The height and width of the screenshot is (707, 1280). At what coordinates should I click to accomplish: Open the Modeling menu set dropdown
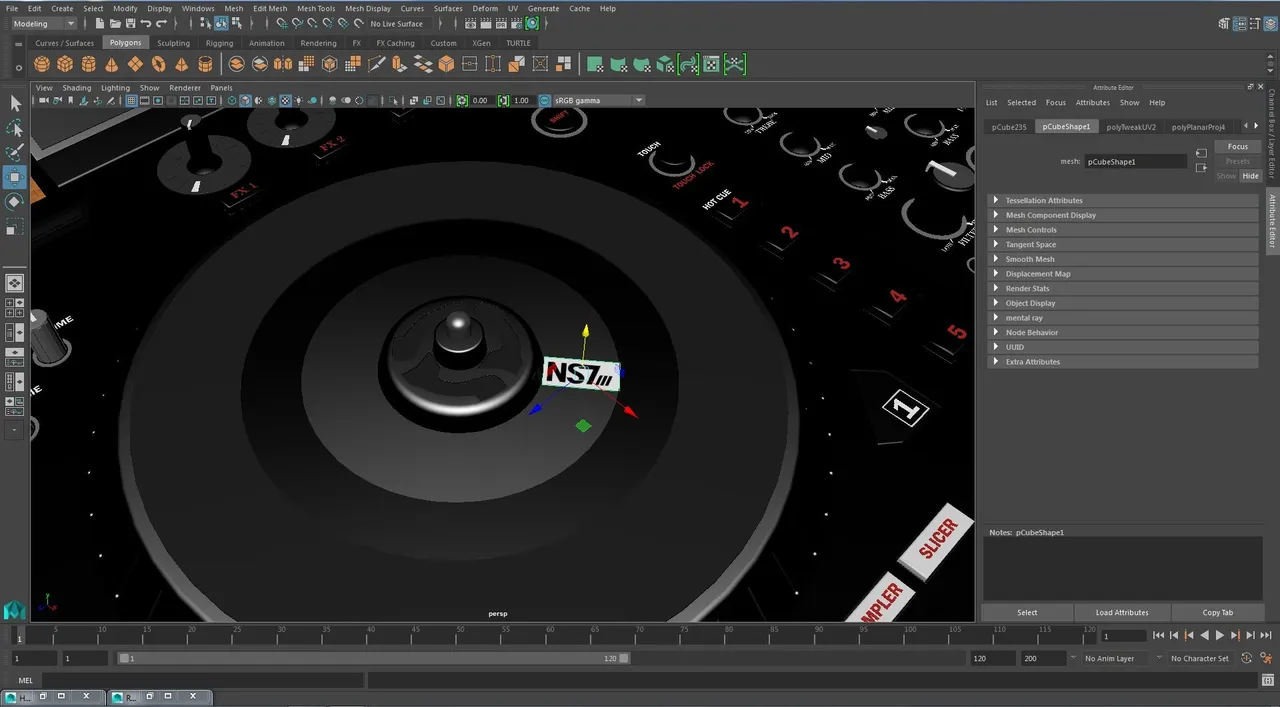(44, 23)
